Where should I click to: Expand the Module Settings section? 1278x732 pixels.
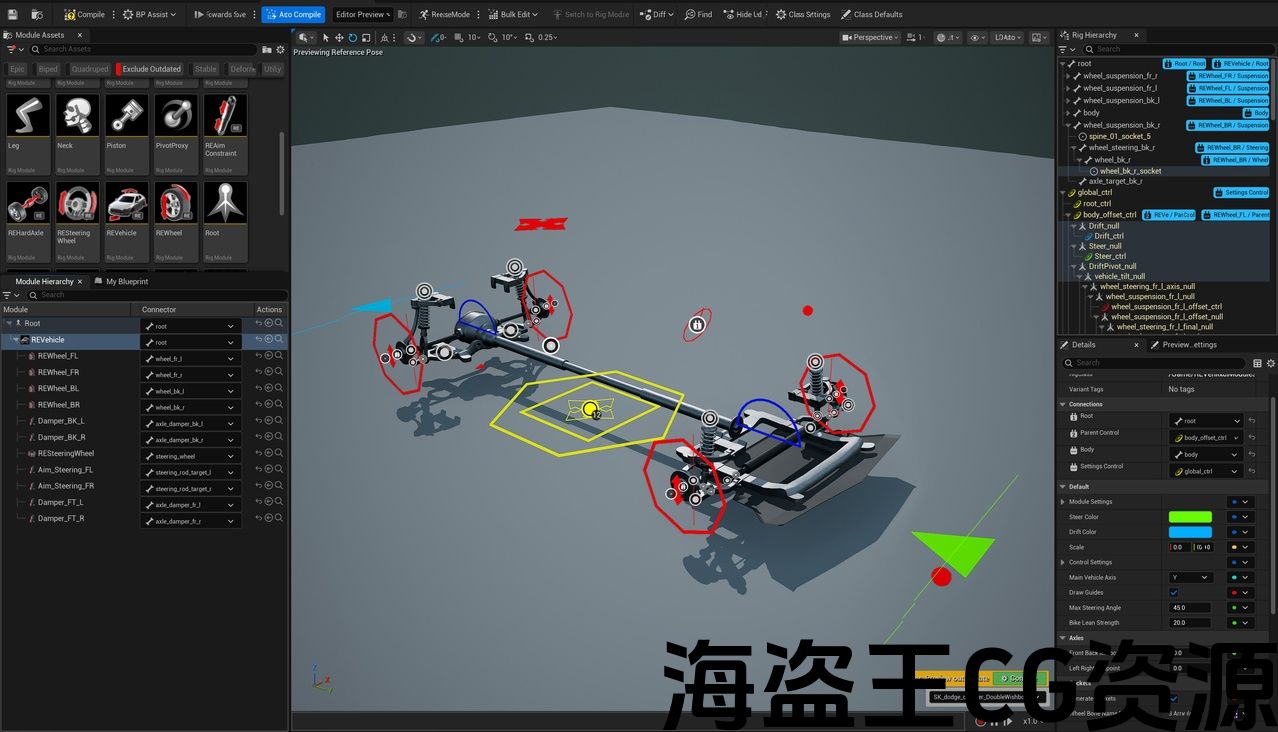click(x=1063, y=502)
